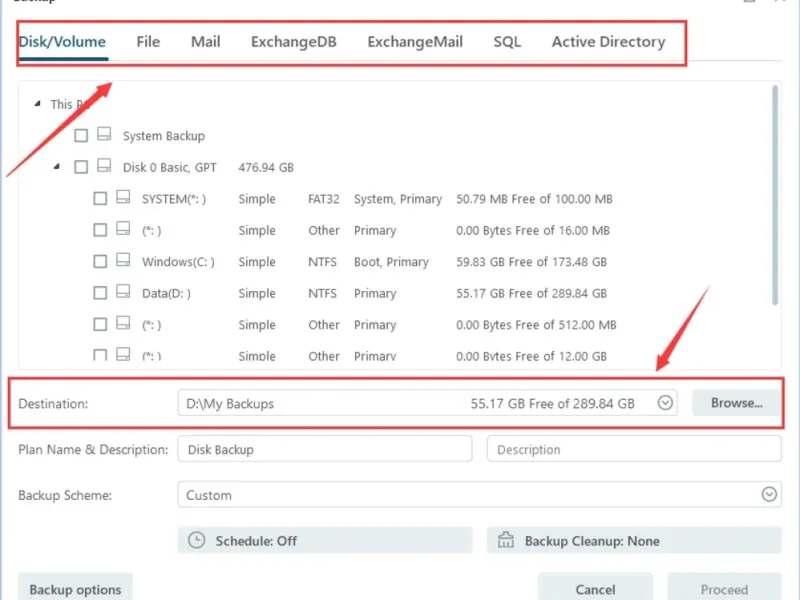This screenshot has width=800, height=600.
Task: Click the SYSTEM(*:) volume drive icon
Action: (x=123, y=197)
